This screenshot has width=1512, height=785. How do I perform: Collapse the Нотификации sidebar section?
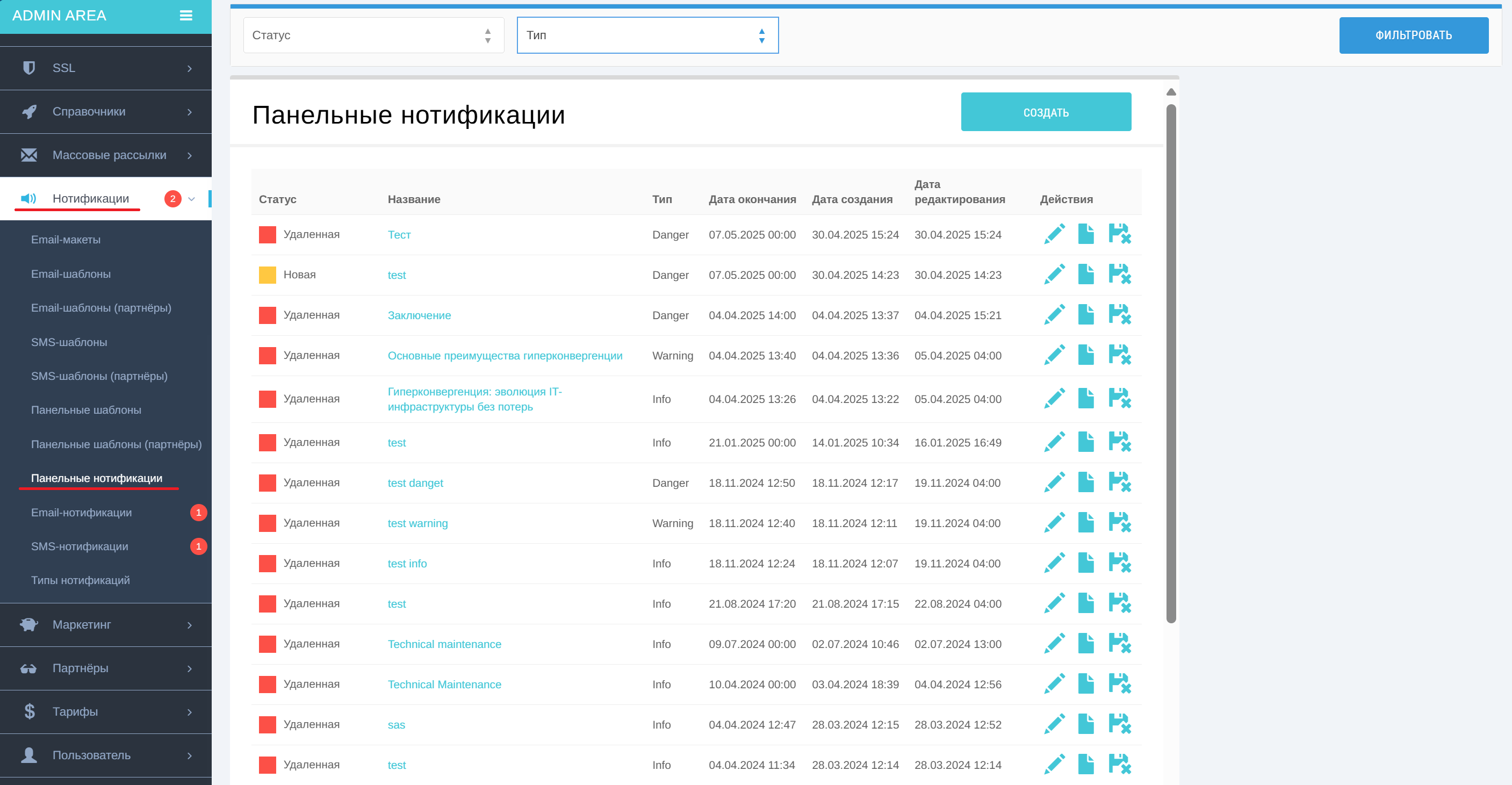coord(106,198)
